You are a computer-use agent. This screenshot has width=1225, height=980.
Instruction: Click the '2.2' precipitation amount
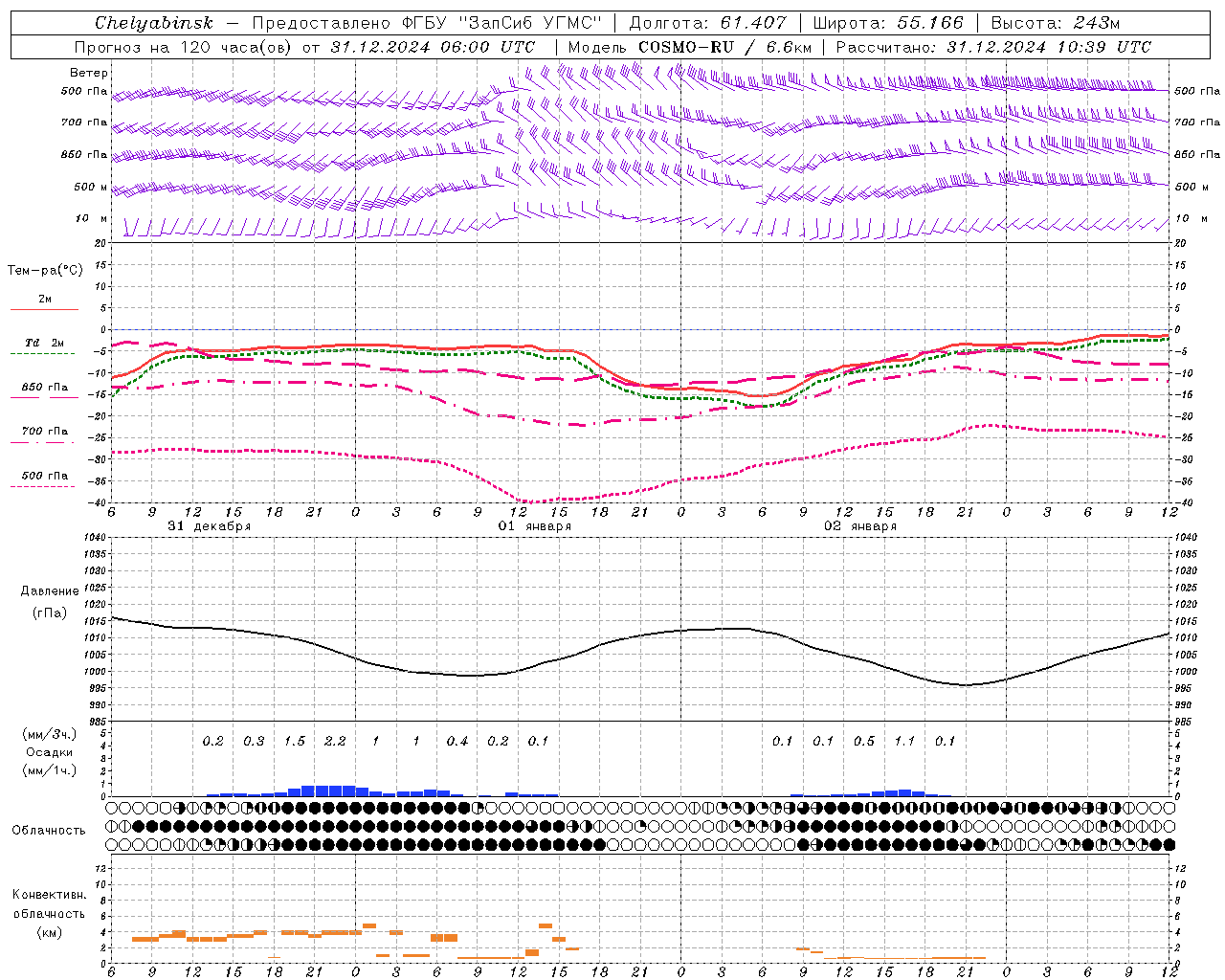pyautogui.click(x=335, y=742)
